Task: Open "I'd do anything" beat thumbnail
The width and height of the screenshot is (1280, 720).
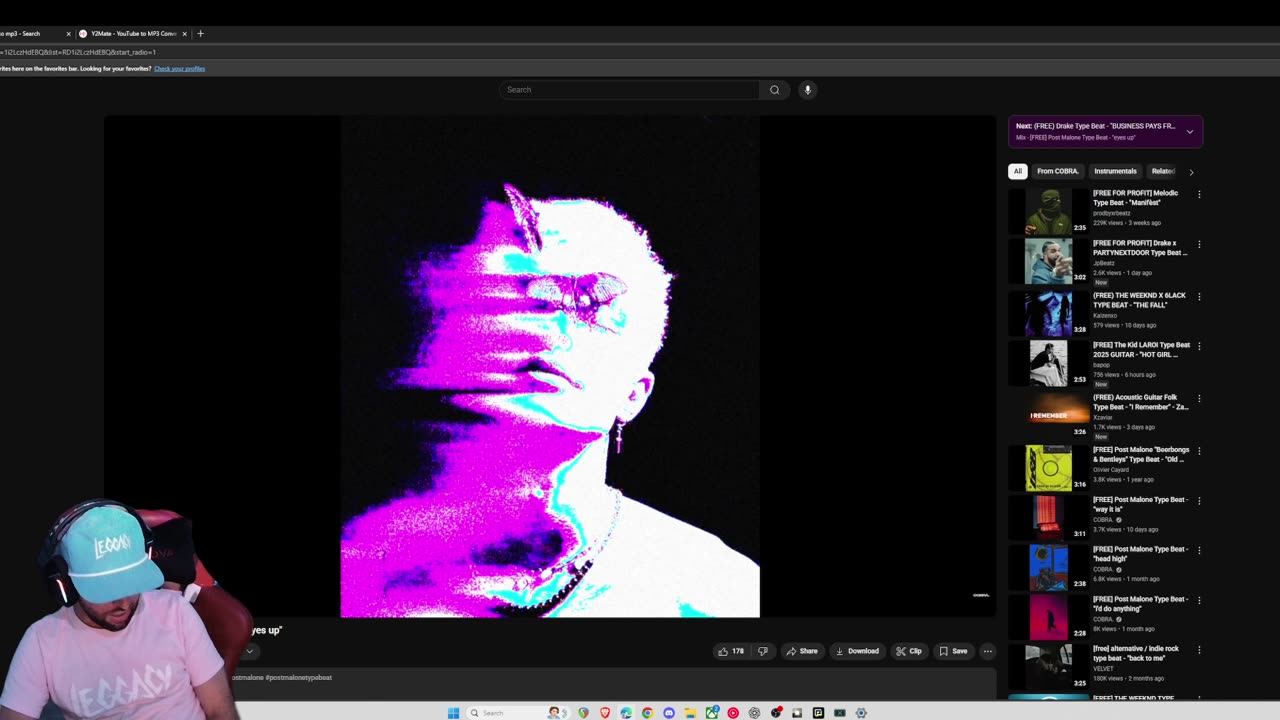Action: point(1048,617)
